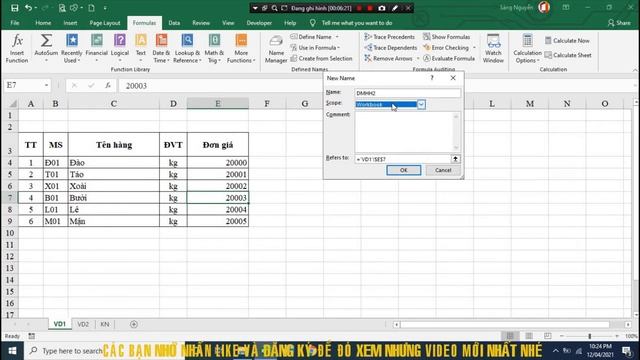The width and height of the screenshot is (640, 360).
Task: Click the new sheet plus icon
Action: [133, 324]
